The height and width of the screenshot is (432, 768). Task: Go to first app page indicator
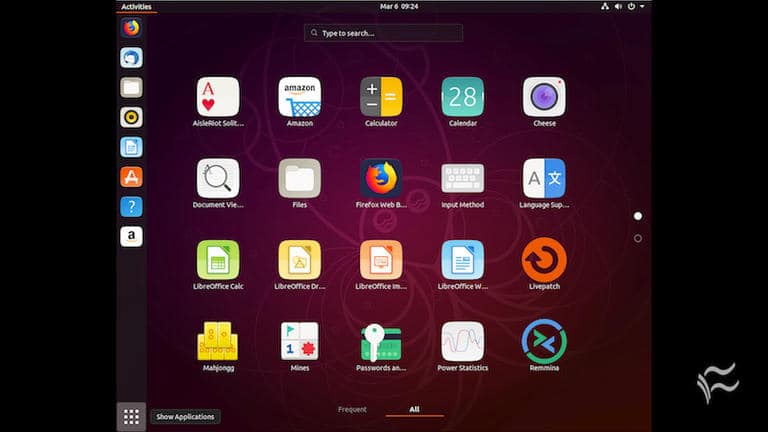[x=638, y=216]
